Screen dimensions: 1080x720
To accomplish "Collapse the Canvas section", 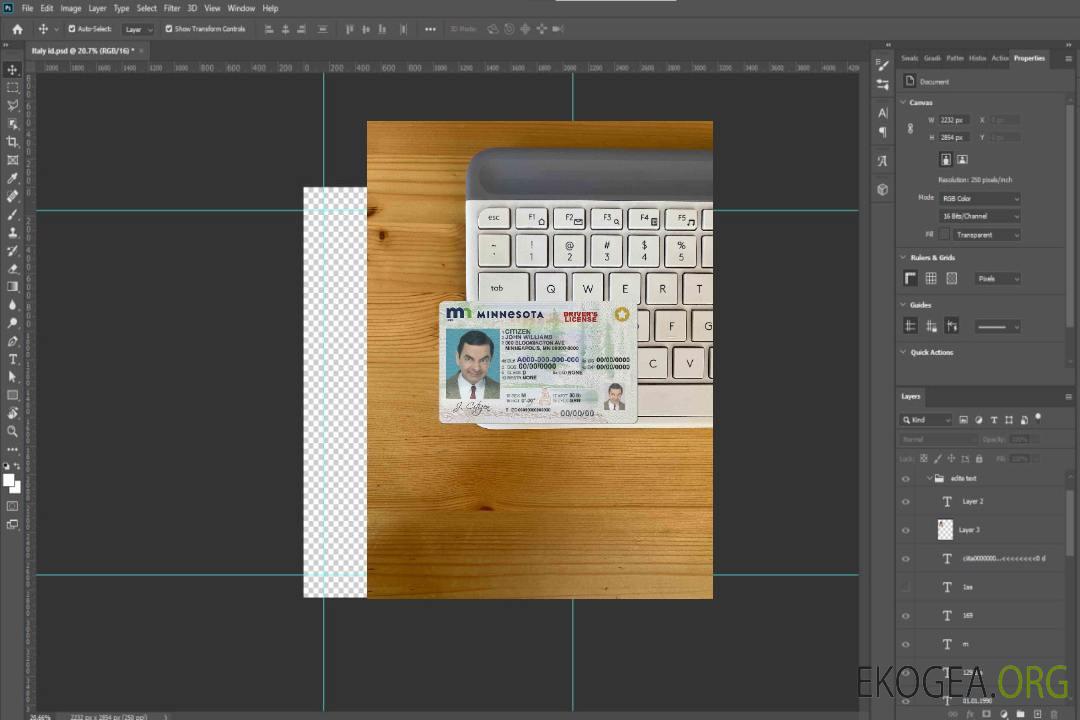I will coord(904,102).
